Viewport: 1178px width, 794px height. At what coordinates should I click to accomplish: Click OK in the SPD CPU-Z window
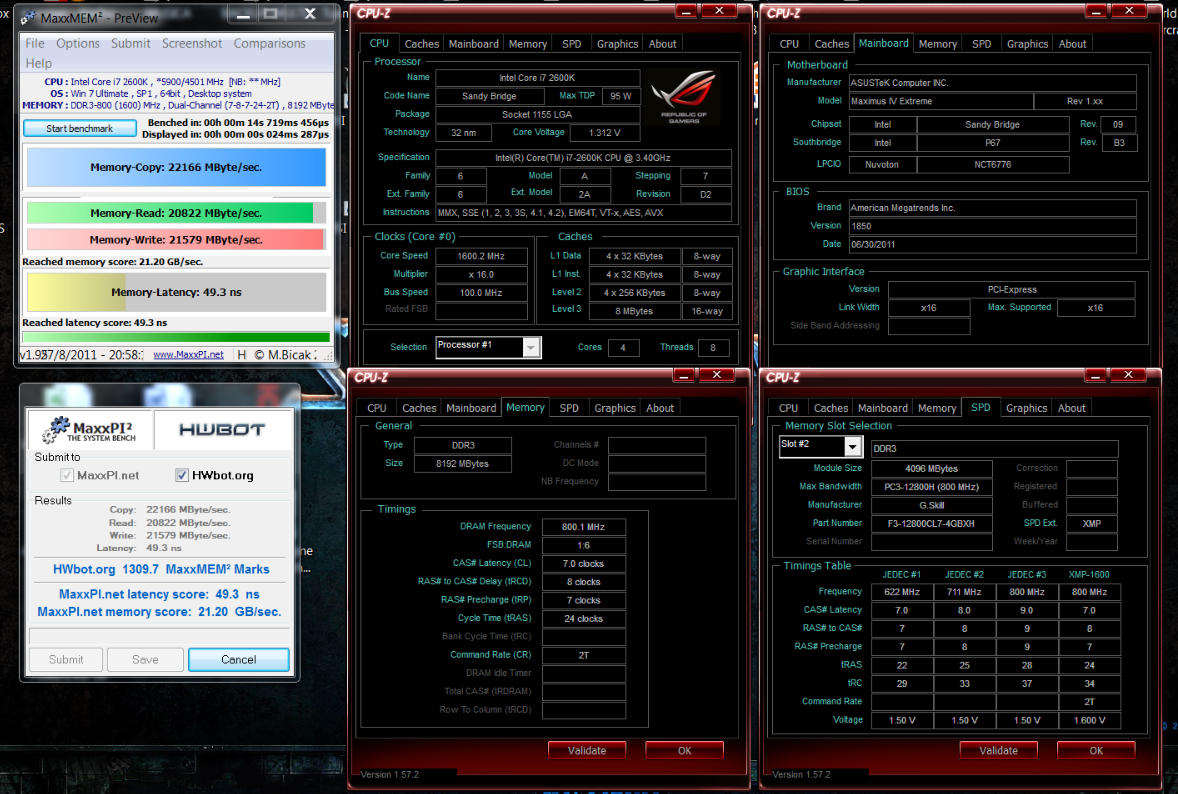click(1096, 750)
